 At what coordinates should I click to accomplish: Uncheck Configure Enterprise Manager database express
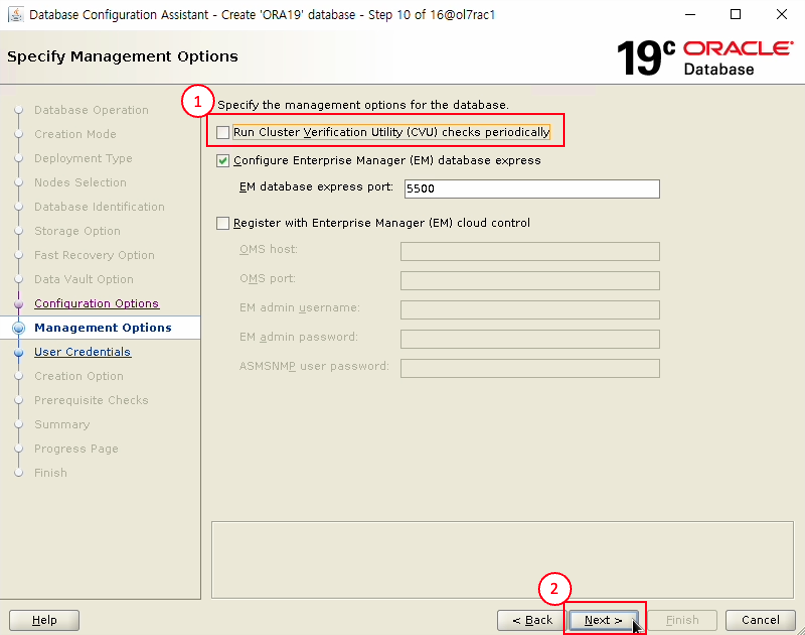pos(222,161)
